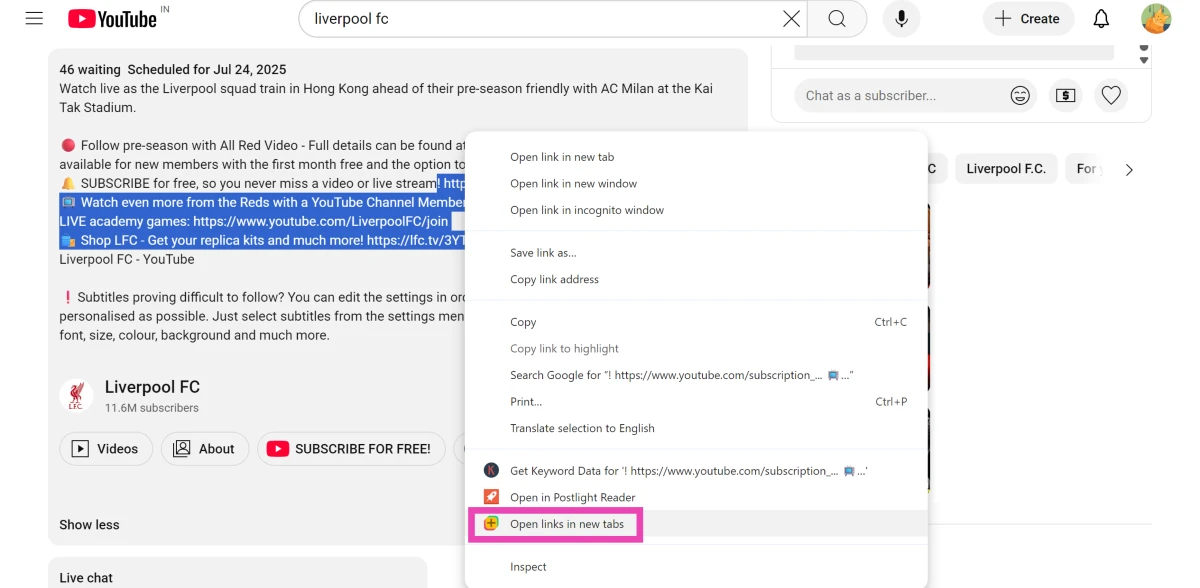This screenshot has height=588, width=1200.
Task: Open the Liverpool FC channel name link
Action: [x=152, y=387]
